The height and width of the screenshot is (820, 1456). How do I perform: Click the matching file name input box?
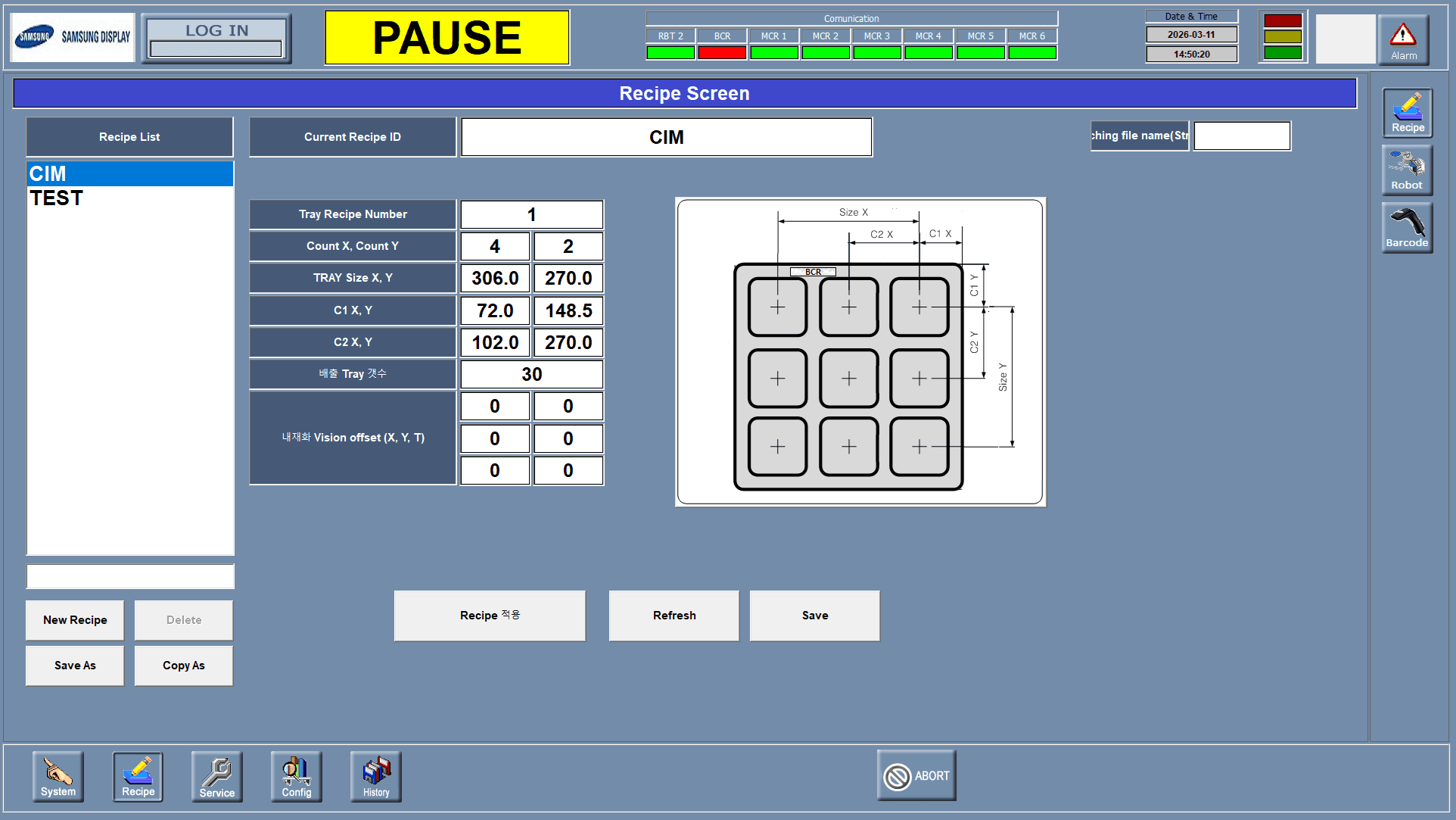(1241, 136)
